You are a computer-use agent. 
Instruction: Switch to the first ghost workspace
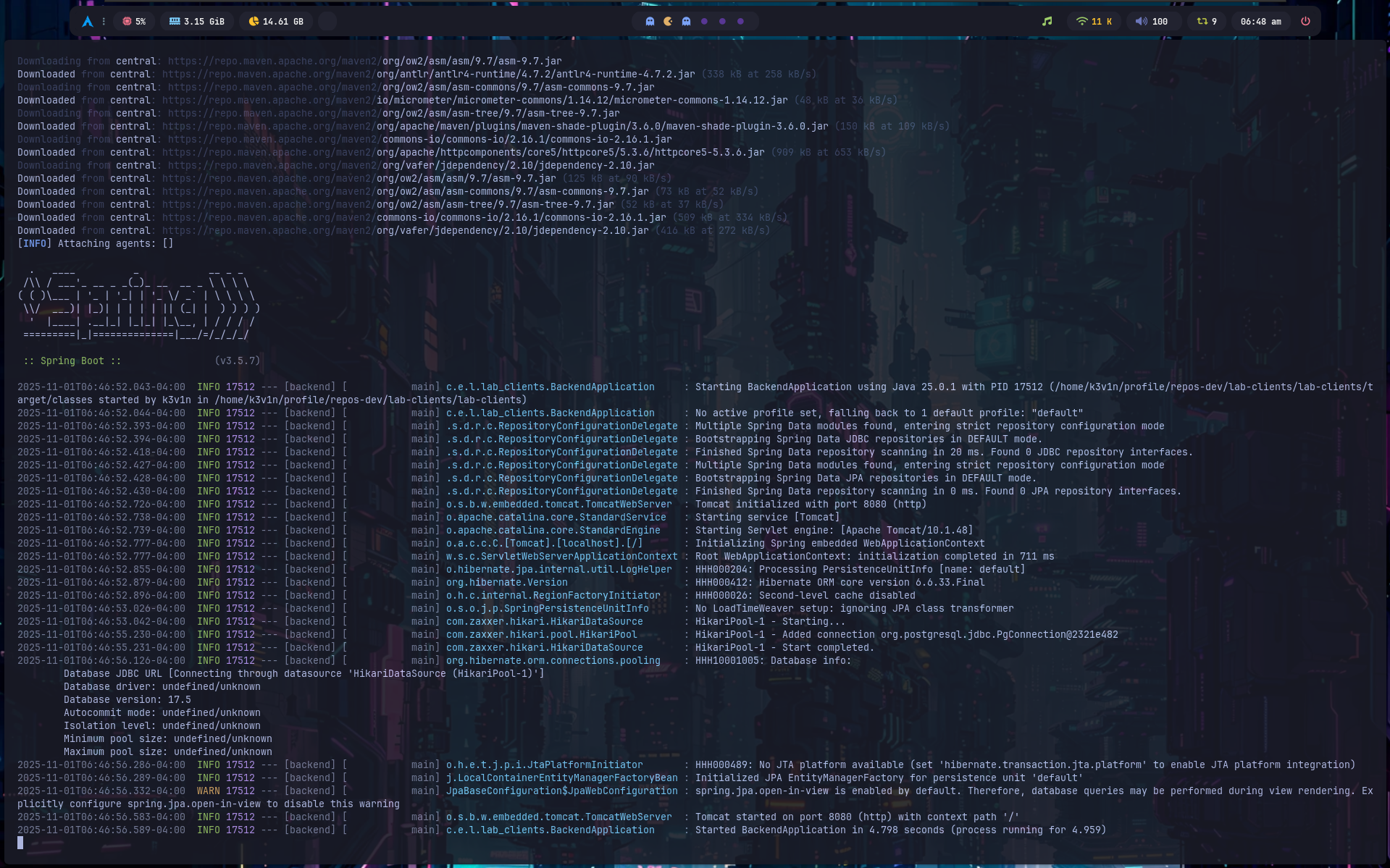coord(650,22)
